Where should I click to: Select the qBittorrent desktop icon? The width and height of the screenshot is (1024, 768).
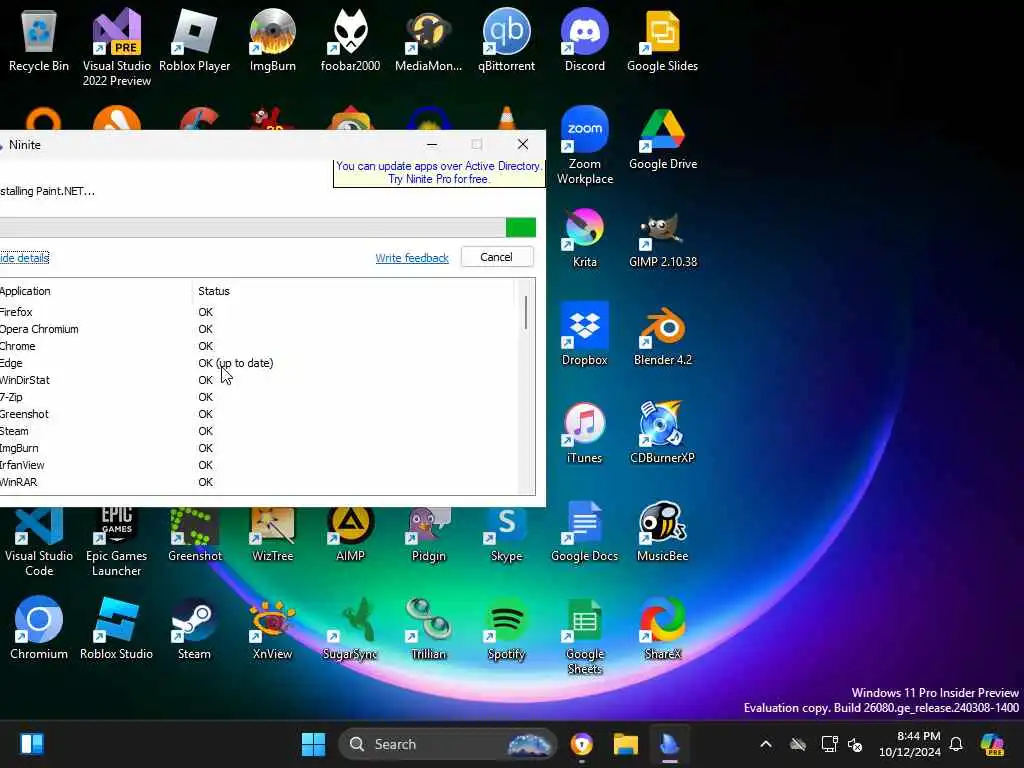point(506,40)
